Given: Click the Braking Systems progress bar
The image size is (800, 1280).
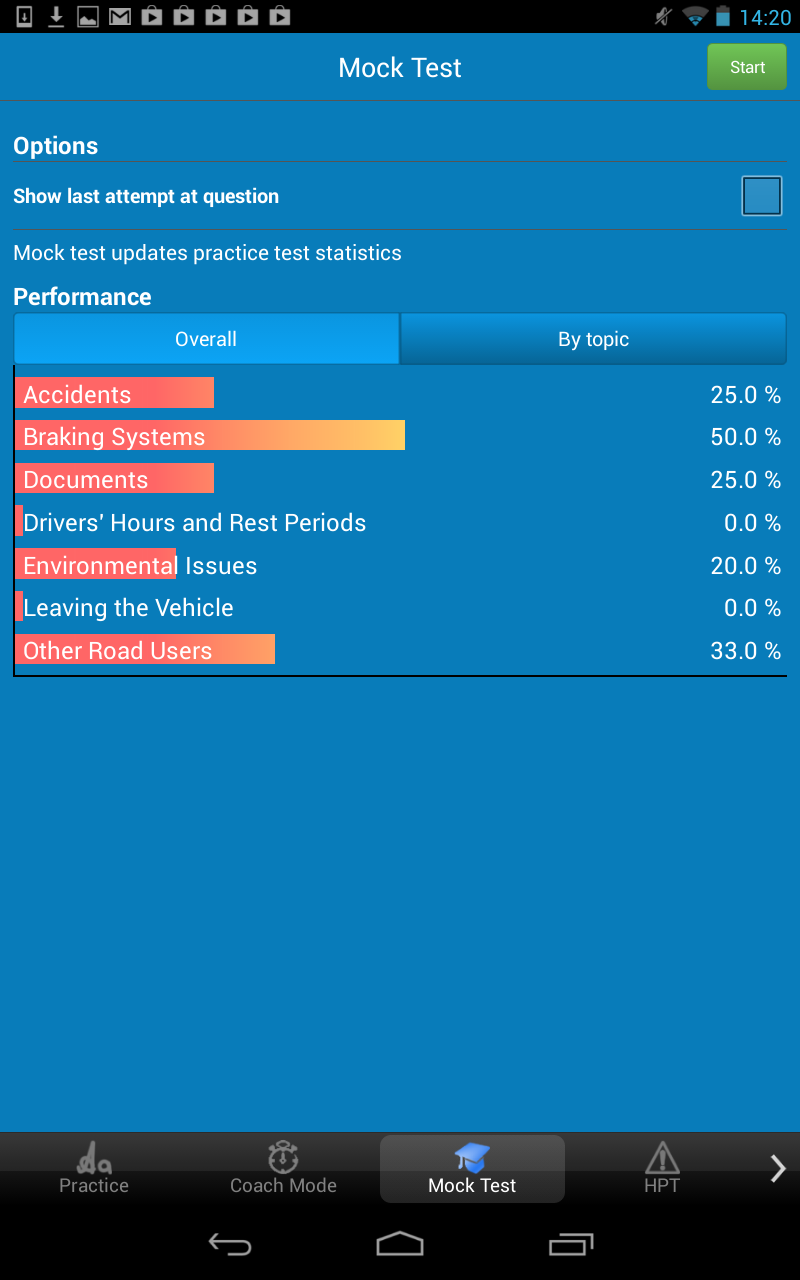Looking at the screenshot, I should tap(210, 435).
